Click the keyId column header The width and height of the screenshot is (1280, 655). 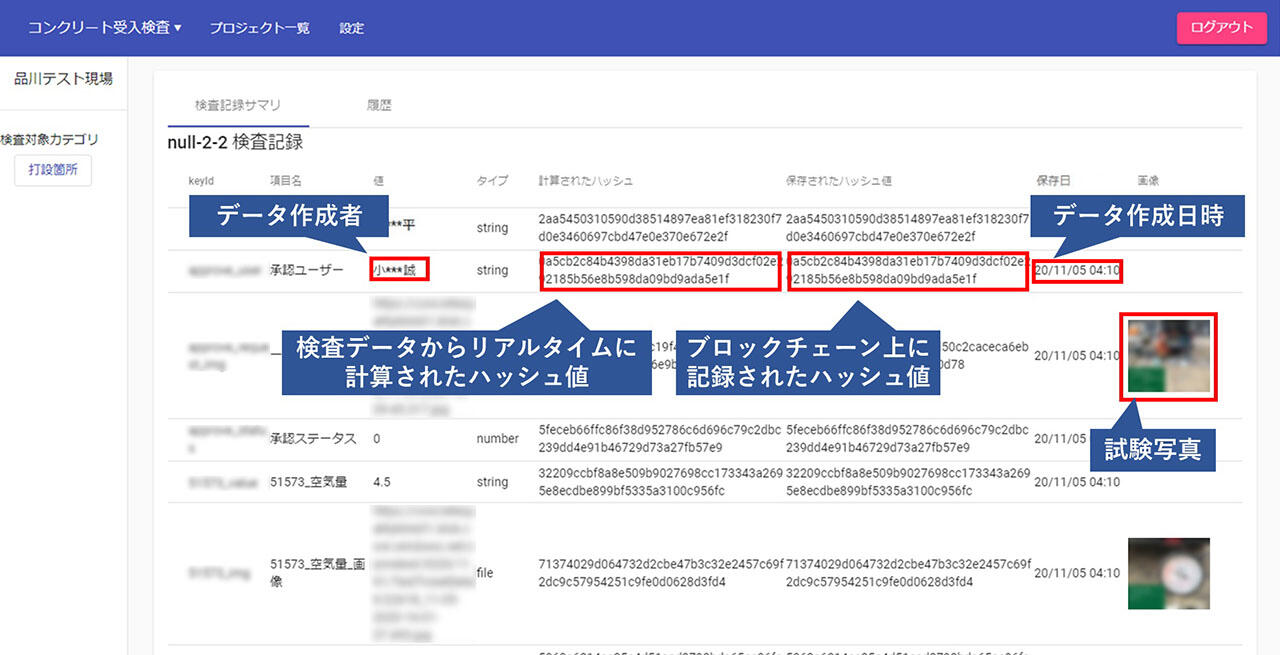pyautogui.click(x=201, y=181)
